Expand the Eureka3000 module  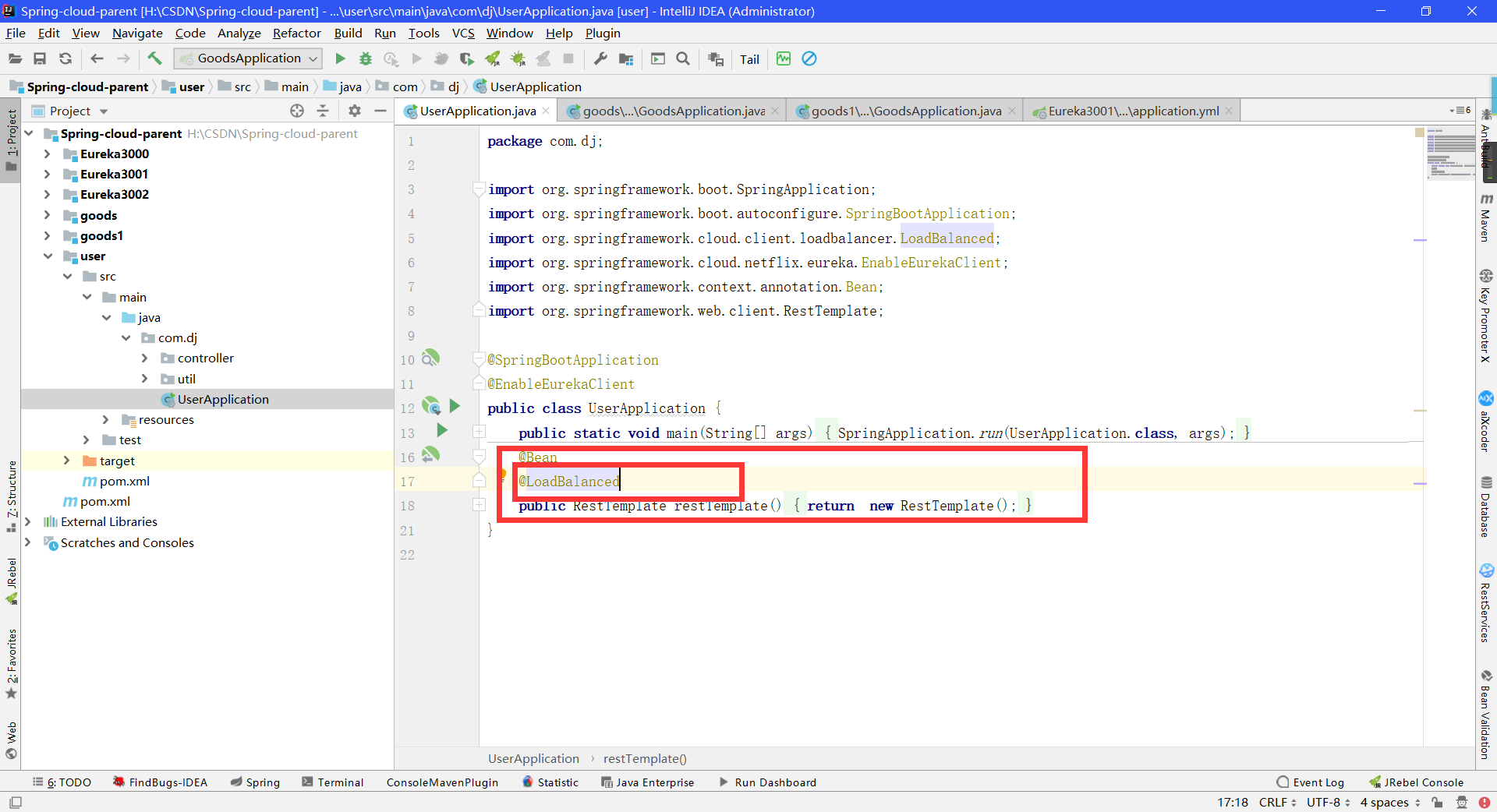pos(47,154)
